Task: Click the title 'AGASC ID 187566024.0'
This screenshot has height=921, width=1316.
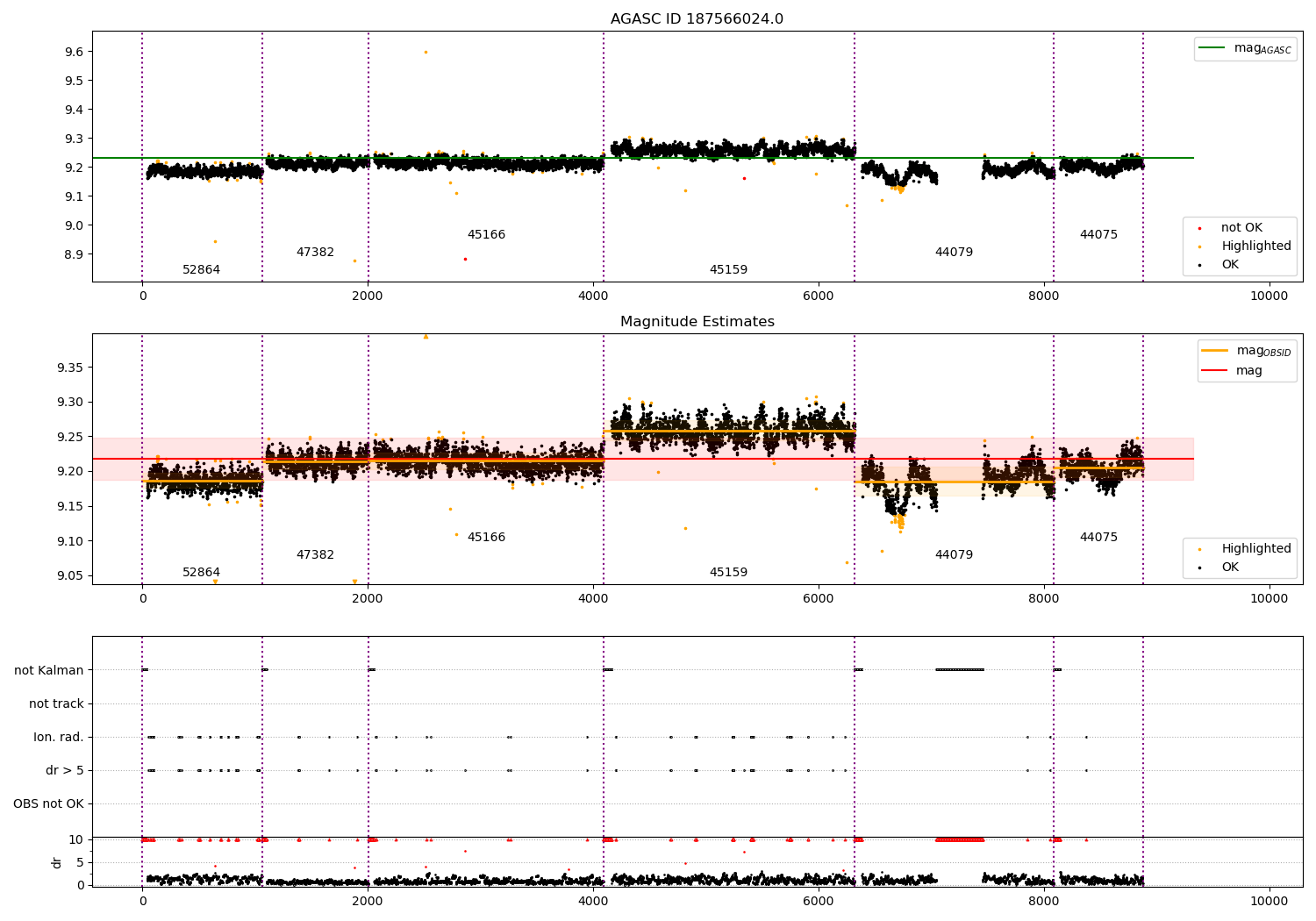Action: tap(697, 19)
